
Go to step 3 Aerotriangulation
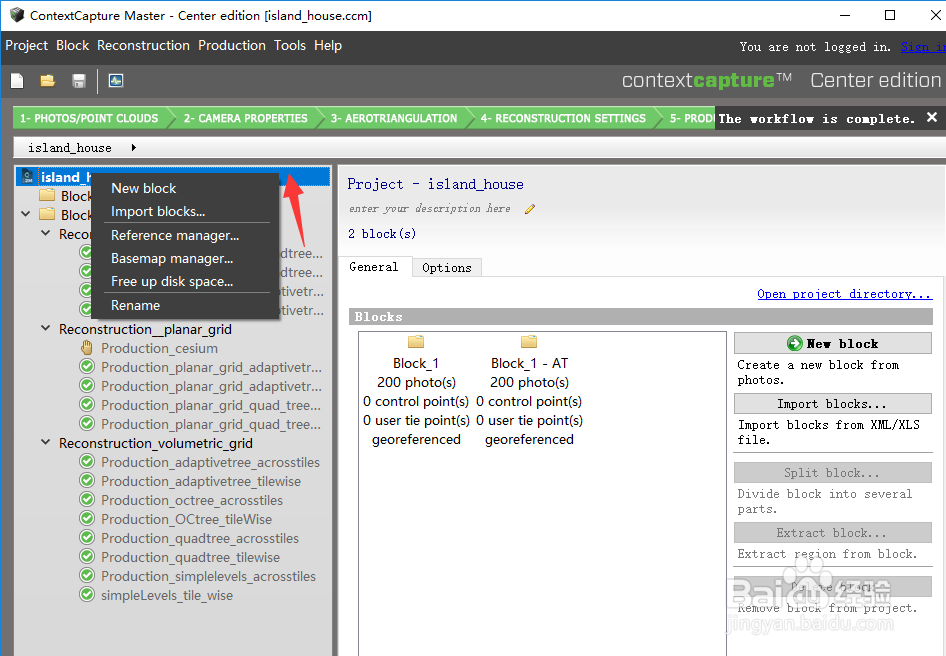(394, 118)
